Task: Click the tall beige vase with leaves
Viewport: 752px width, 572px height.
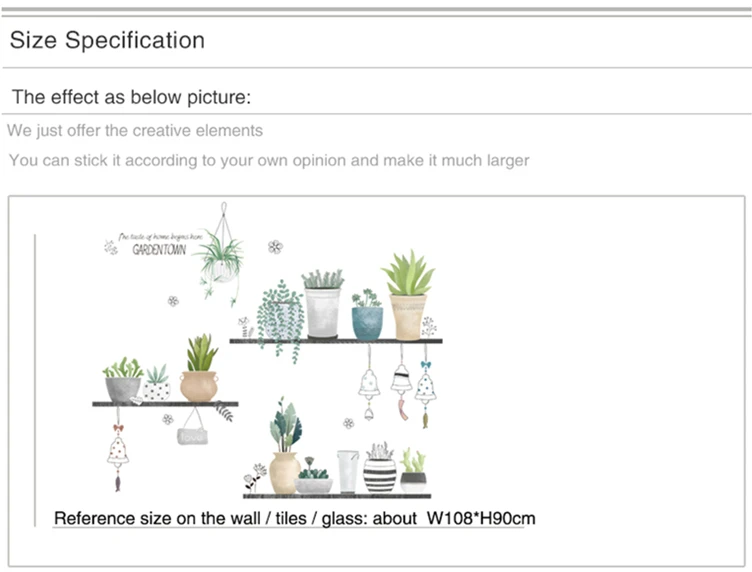Action: coord(285,446)
